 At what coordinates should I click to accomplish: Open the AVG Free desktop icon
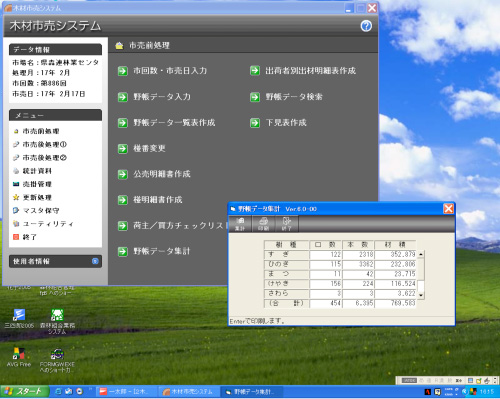19,358
